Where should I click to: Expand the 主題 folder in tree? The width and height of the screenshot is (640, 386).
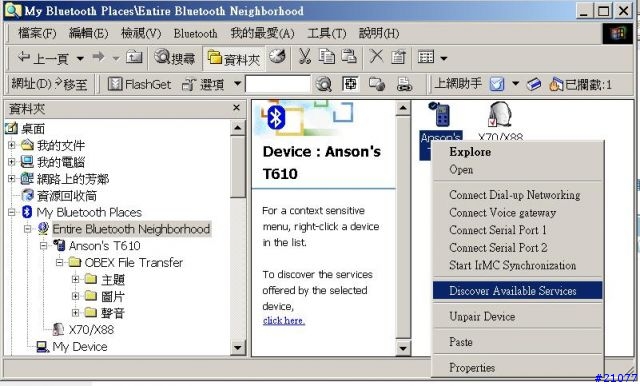tap(75, 279)
